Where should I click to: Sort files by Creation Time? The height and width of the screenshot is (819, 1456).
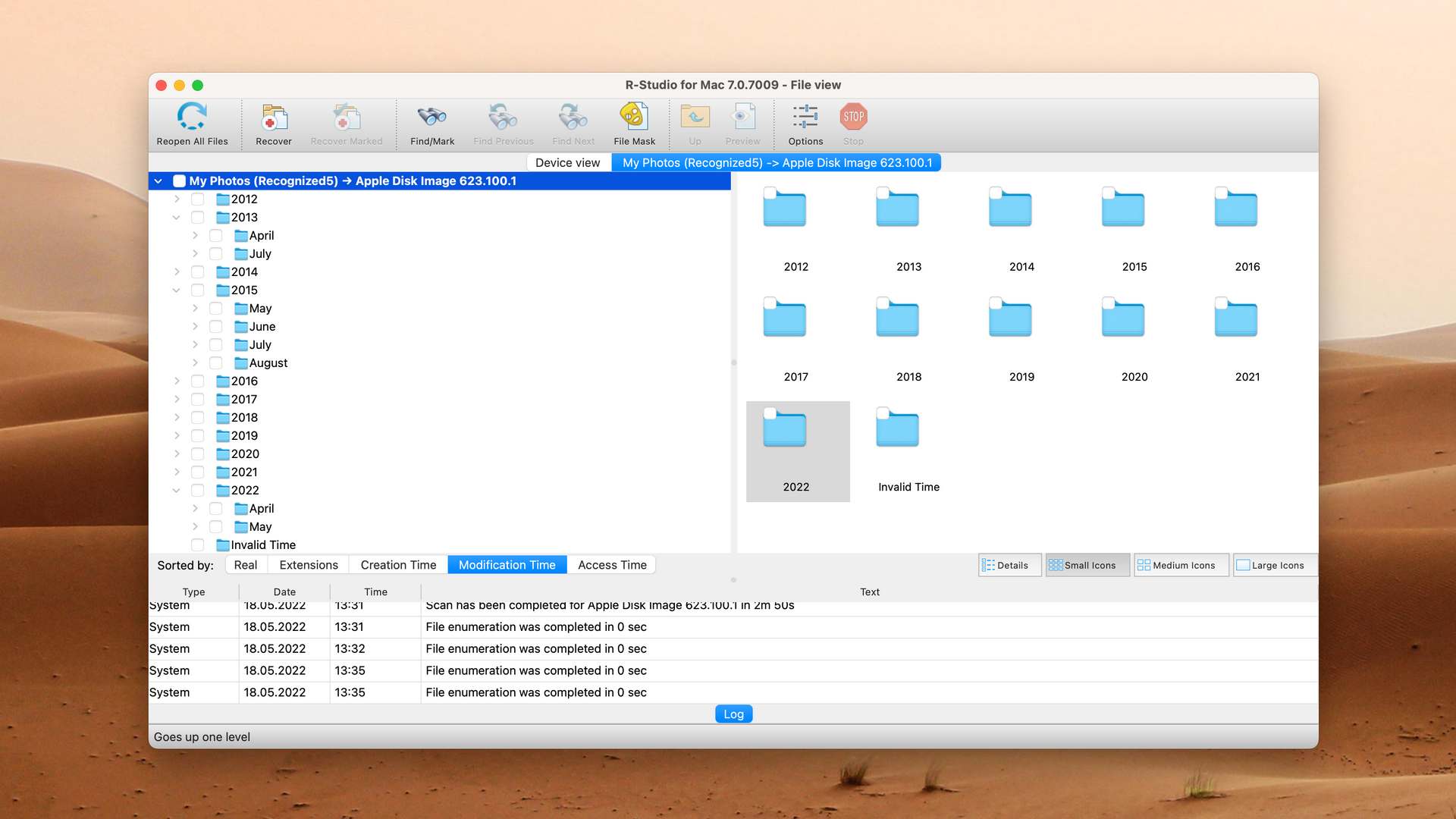[x=398, y=565]
